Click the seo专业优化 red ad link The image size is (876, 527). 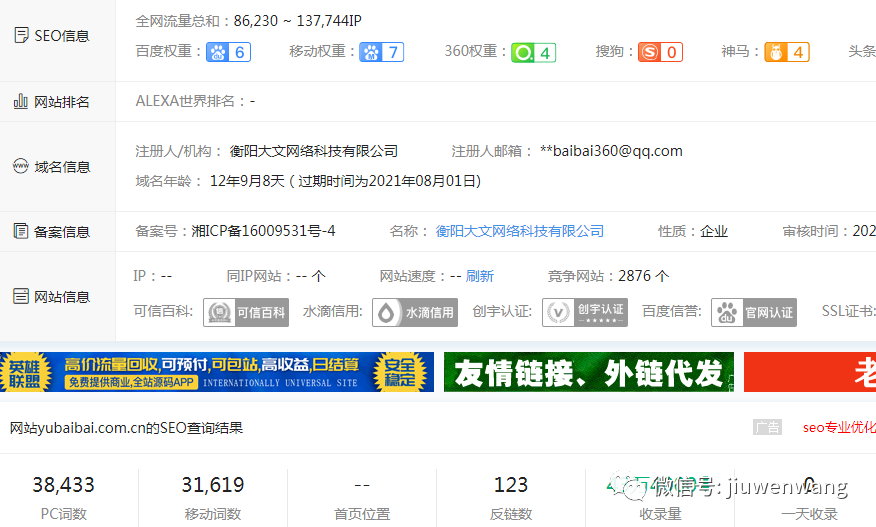839,428
